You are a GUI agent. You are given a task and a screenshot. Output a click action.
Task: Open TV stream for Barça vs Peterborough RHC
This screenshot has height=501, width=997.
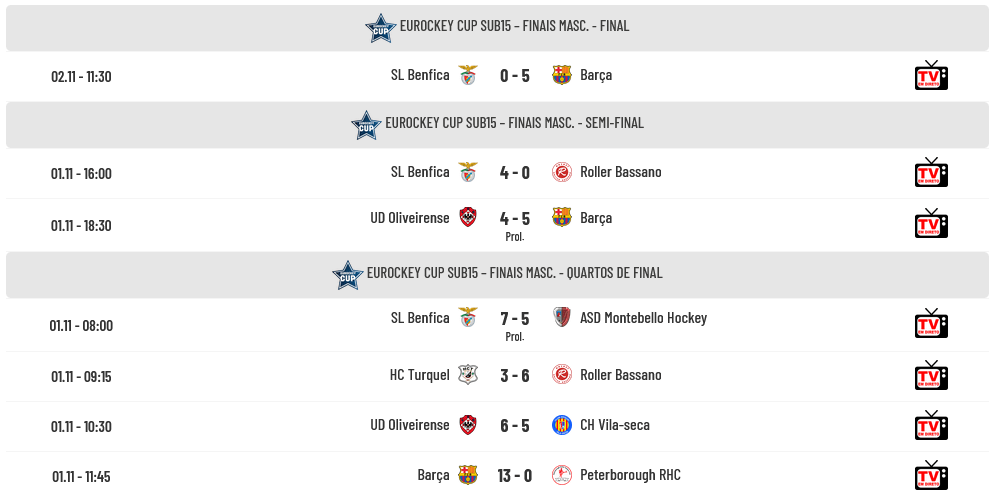931,476
